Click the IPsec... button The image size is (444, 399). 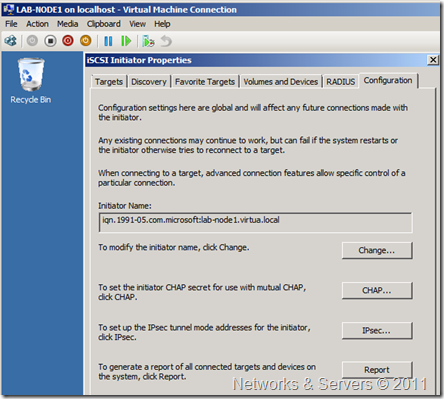[x=377, y=330]
